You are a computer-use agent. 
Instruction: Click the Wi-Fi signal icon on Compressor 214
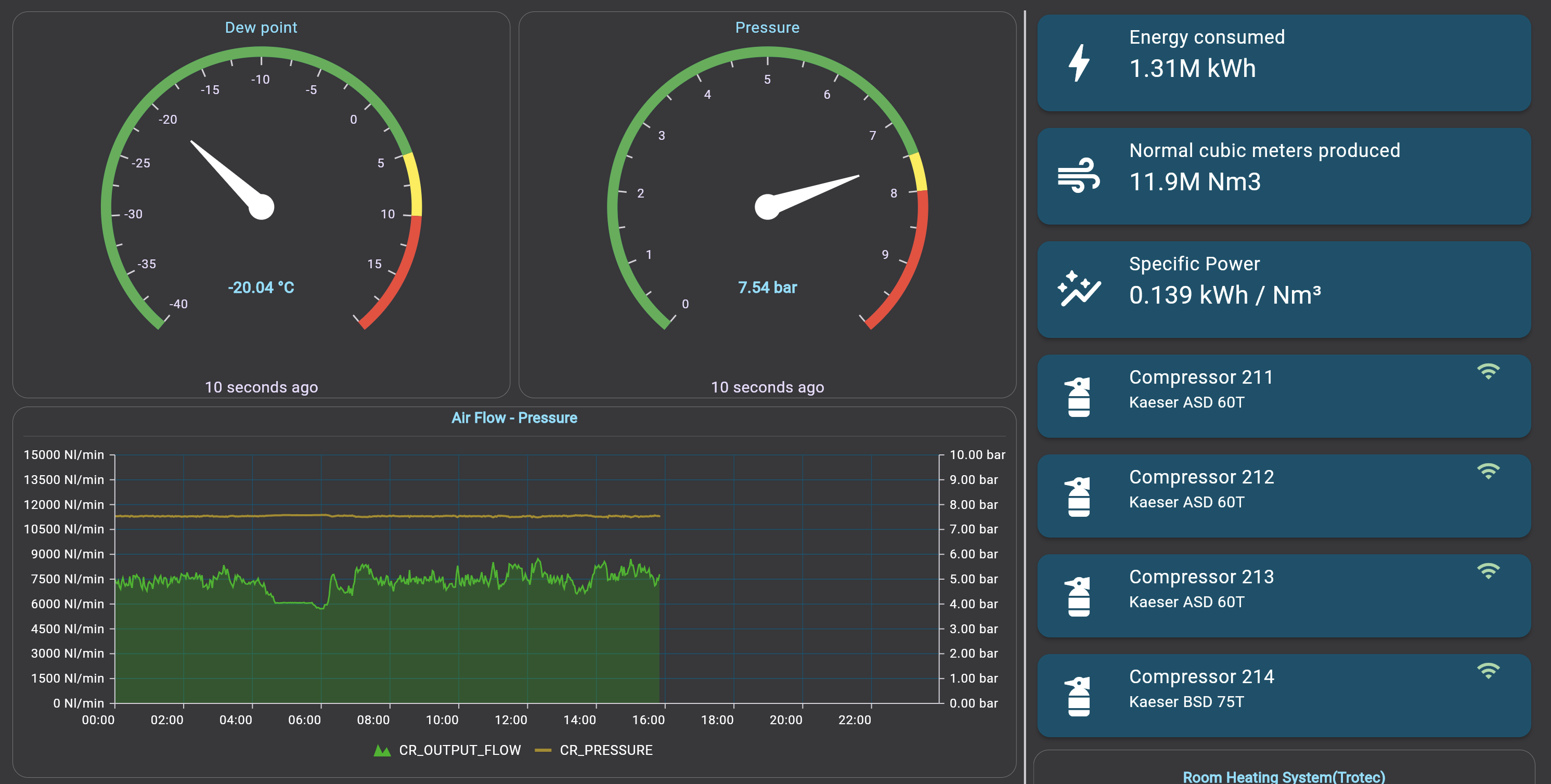point(1488,671)
